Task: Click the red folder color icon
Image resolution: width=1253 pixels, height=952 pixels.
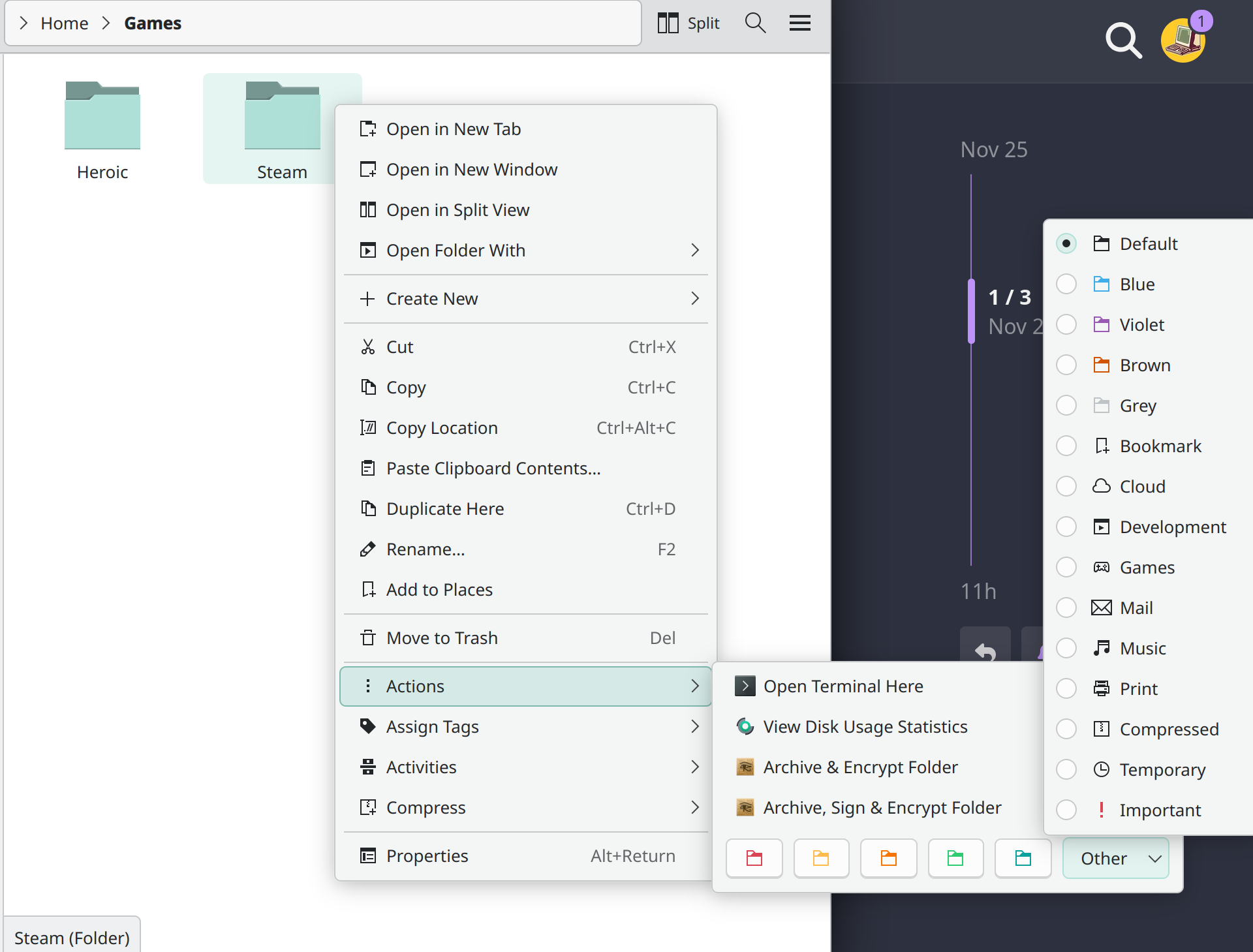Action: tap(754, 858)
